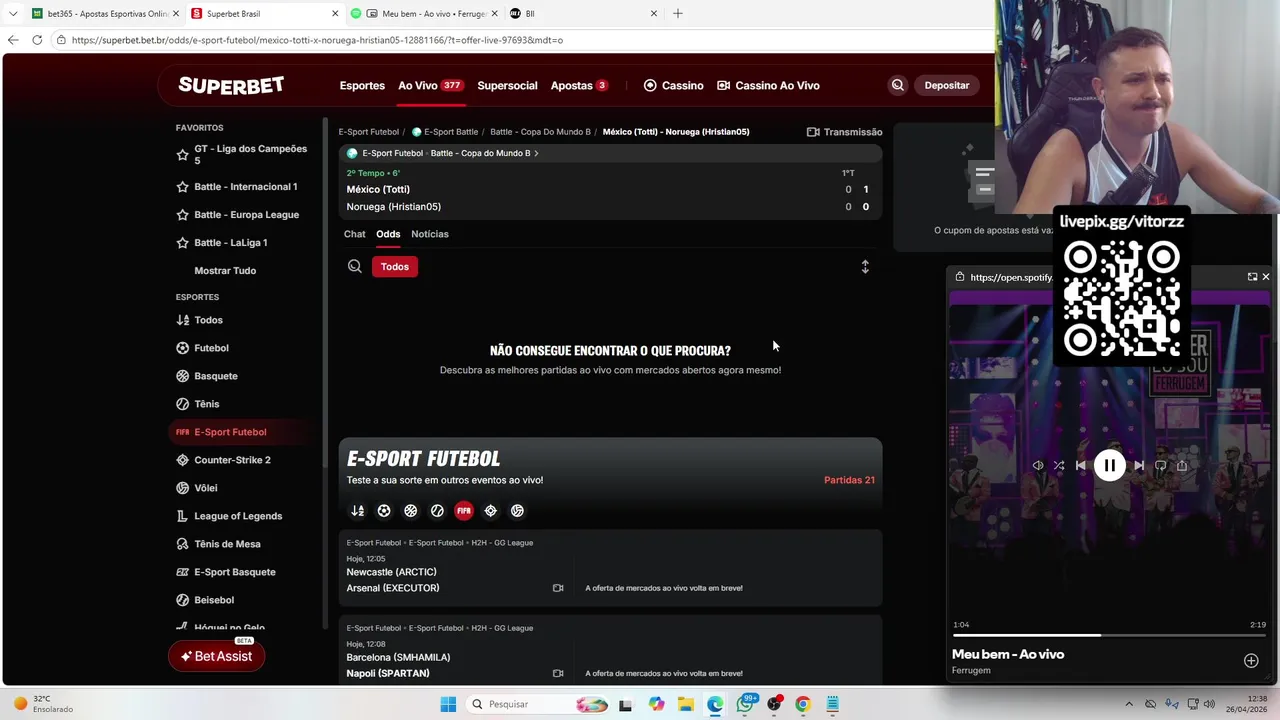Filter live events by soccer ball icon
This screenshot has width=1280, height=720.
click(384, 511)
